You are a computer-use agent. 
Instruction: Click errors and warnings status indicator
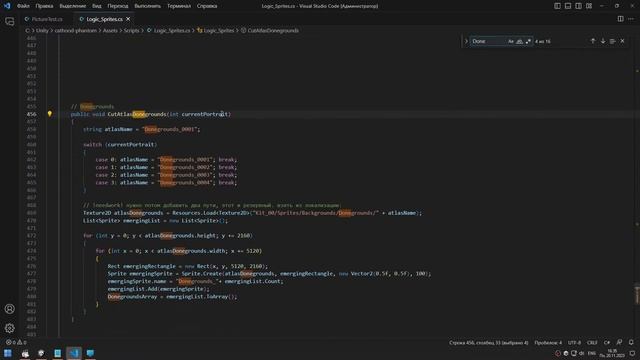pos(16,342)
